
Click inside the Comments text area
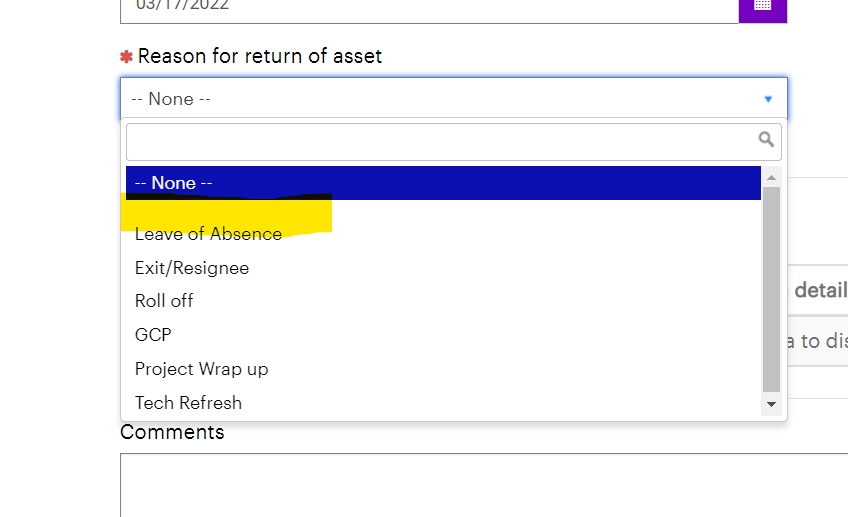pyautogui.click(x=484, y=485)
